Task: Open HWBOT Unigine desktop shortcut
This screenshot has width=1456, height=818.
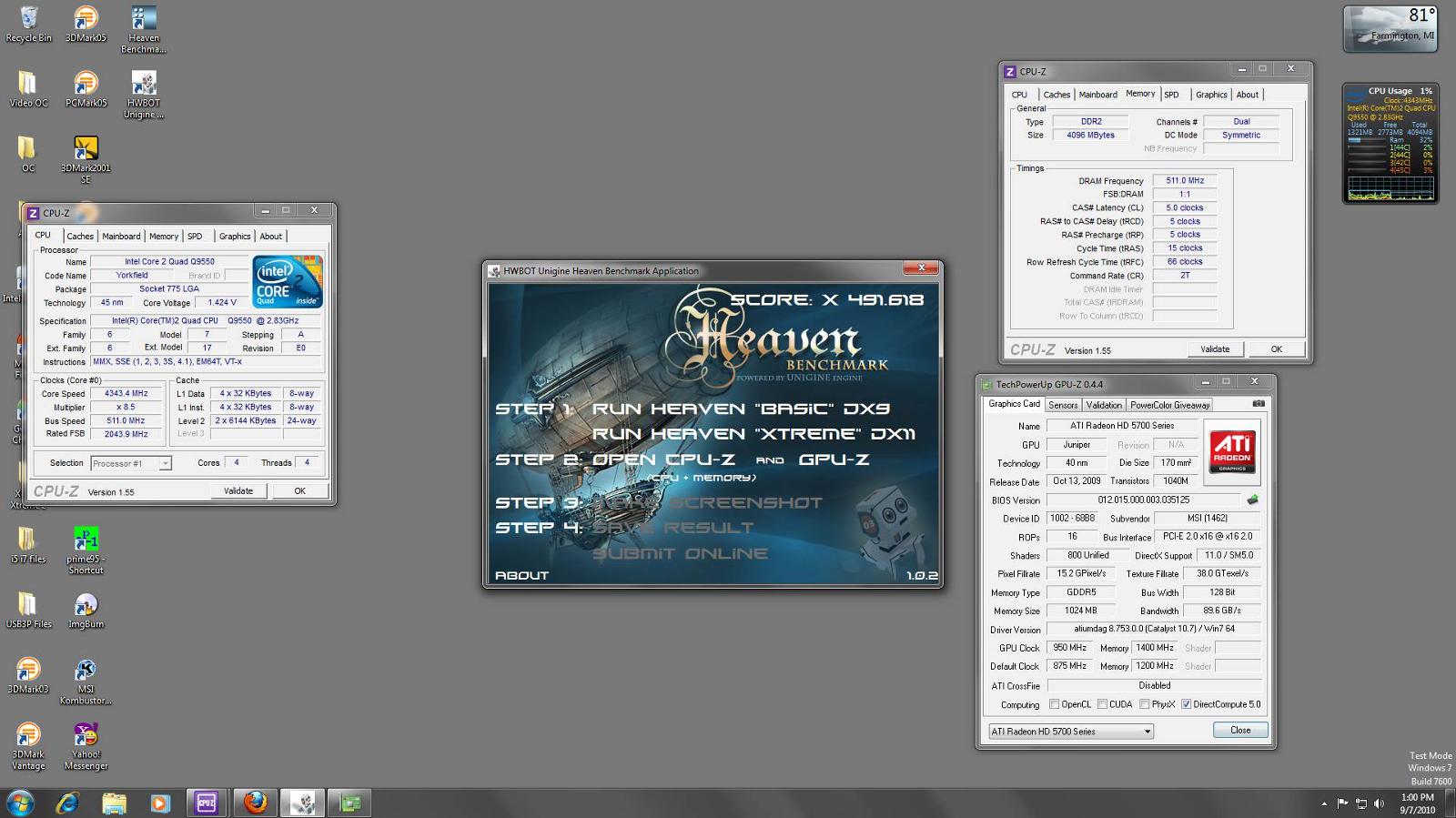Action: (143, 95)
